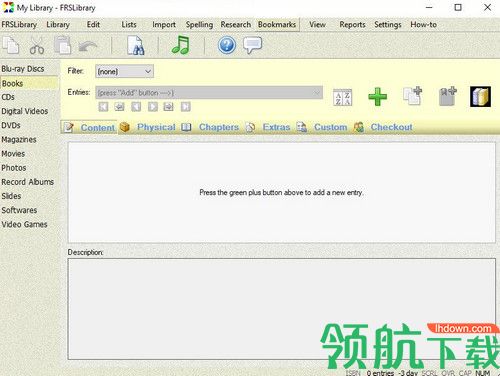Open the FRSLibrary menu
This screenshot has width=500, height=376.
(19, 25)
